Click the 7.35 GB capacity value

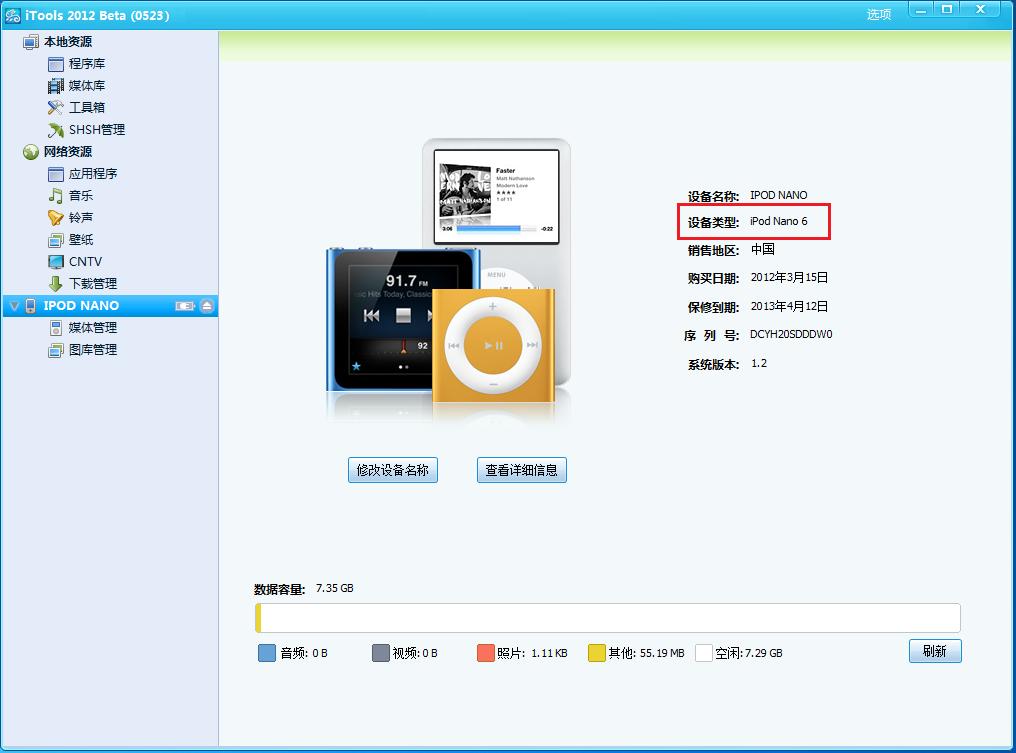pos(334,588)
